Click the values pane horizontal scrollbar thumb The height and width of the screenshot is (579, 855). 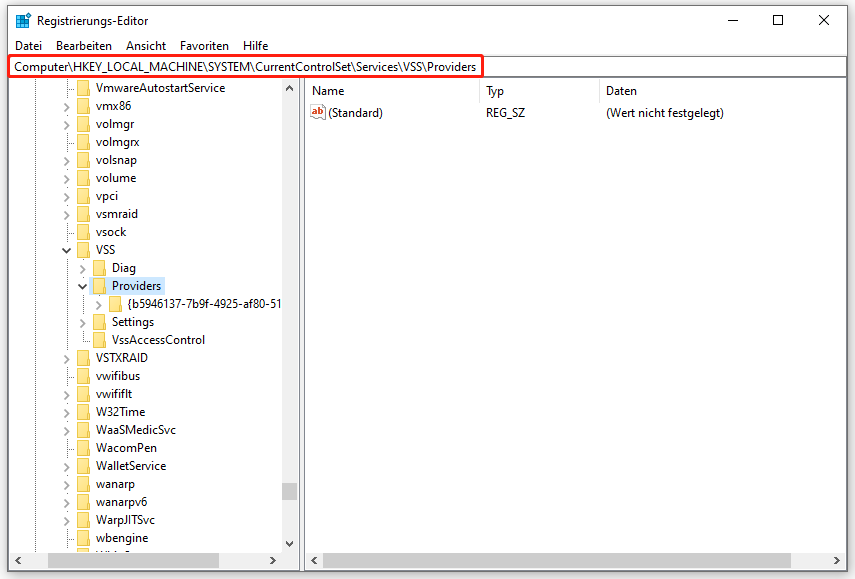click(557, 560)
